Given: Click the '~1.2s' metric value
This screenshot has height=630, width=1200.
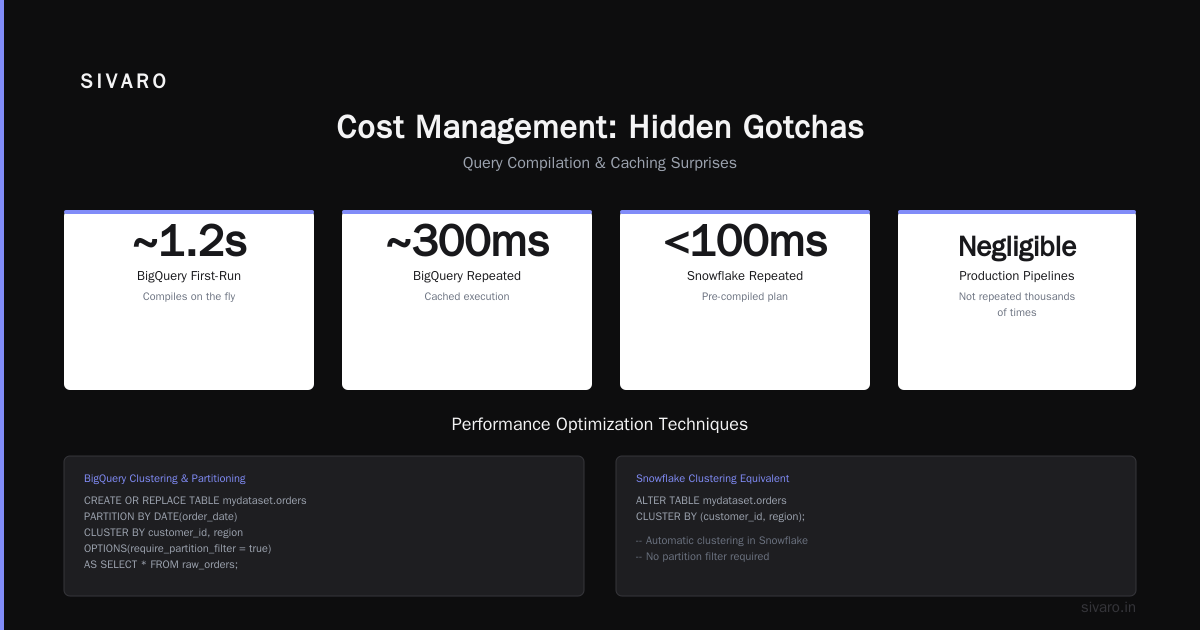Looking at the screenshot, I should coord(189,241).
